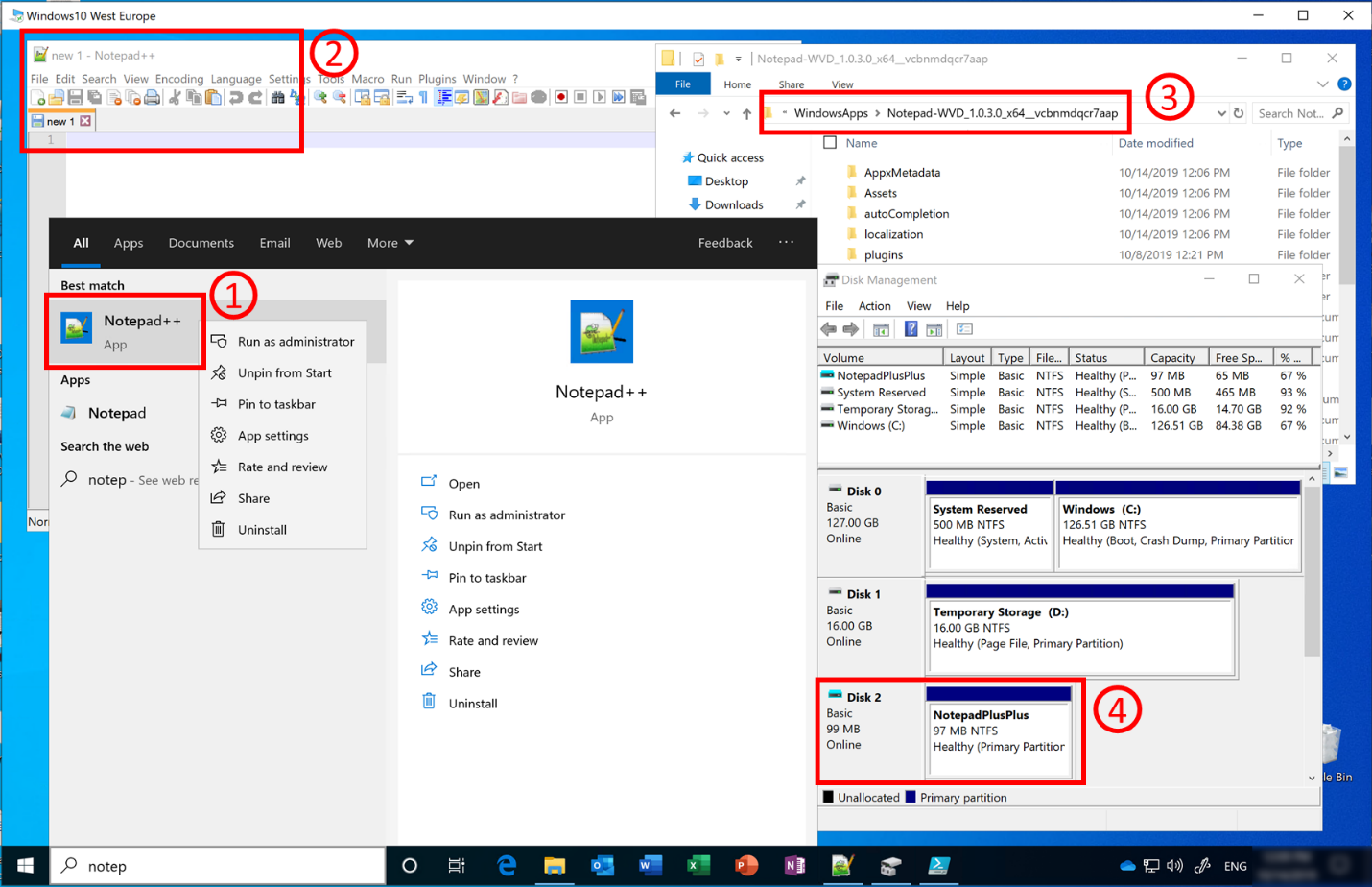The height and width of the screenshot is (887, 1372).
Task: Click the Help icon in Disk Management toolbar
Action: pos(911,330)
